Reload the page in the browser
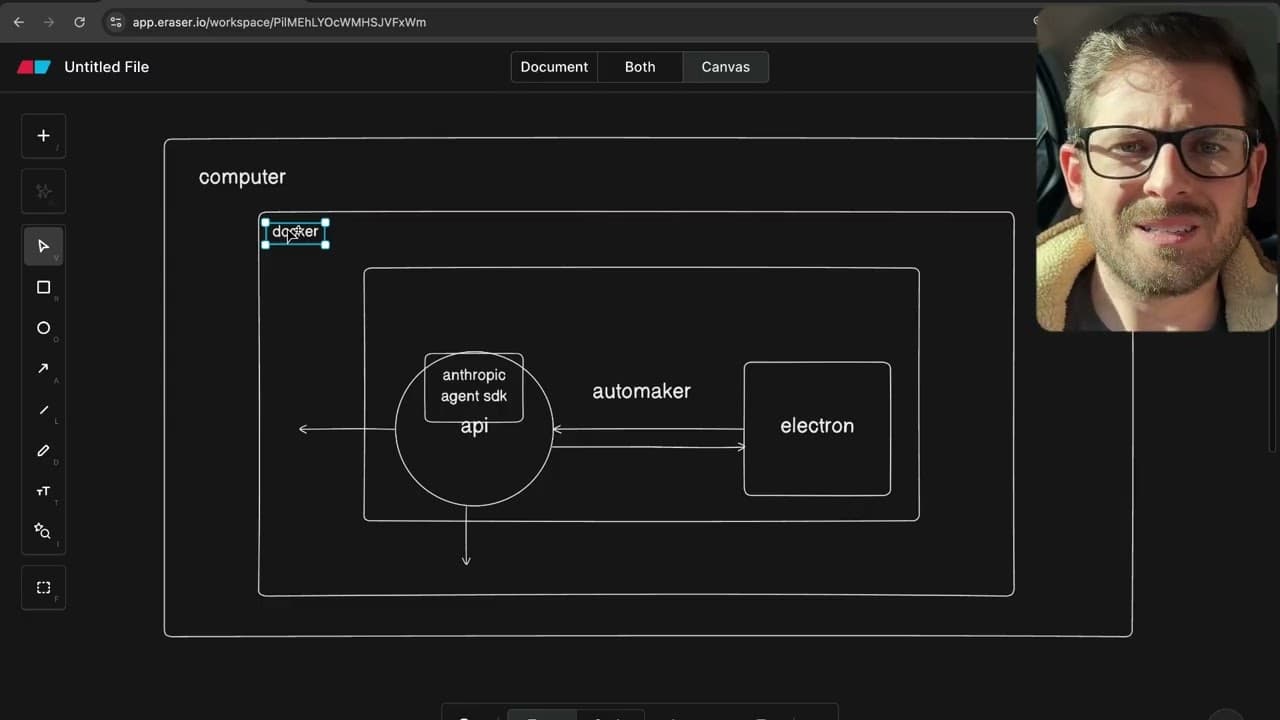The width and height of the screenshot is (1280, 720). (x=80, y=22)
